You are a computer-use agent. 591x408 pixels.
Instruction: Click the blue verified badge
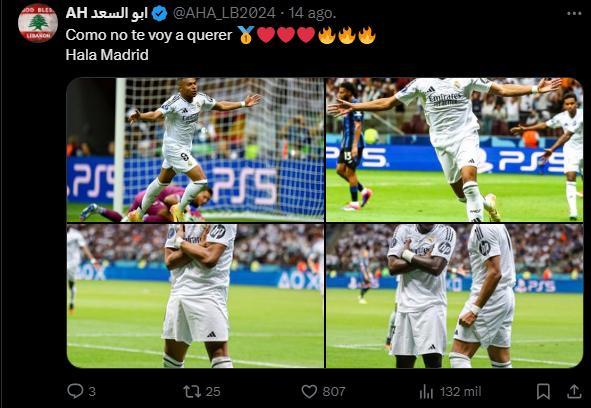point(159,14)
